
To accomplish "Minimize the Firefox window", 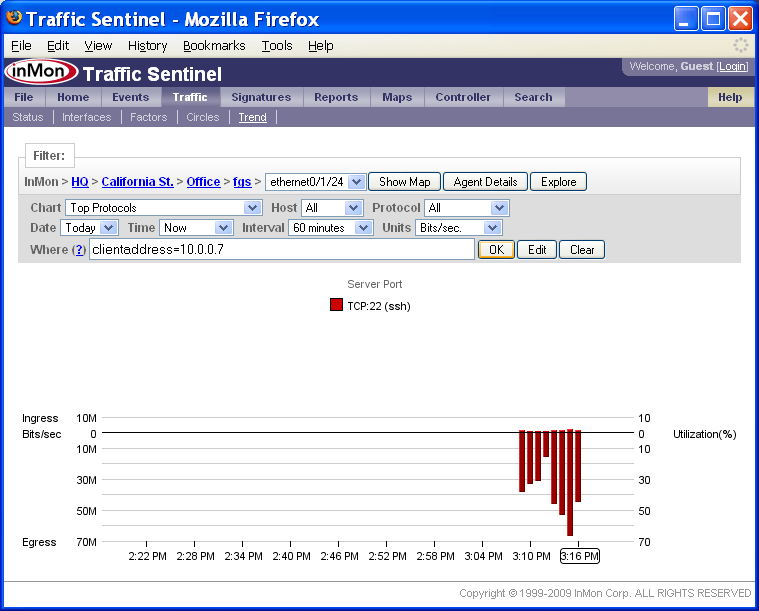I will coord(686,19).
